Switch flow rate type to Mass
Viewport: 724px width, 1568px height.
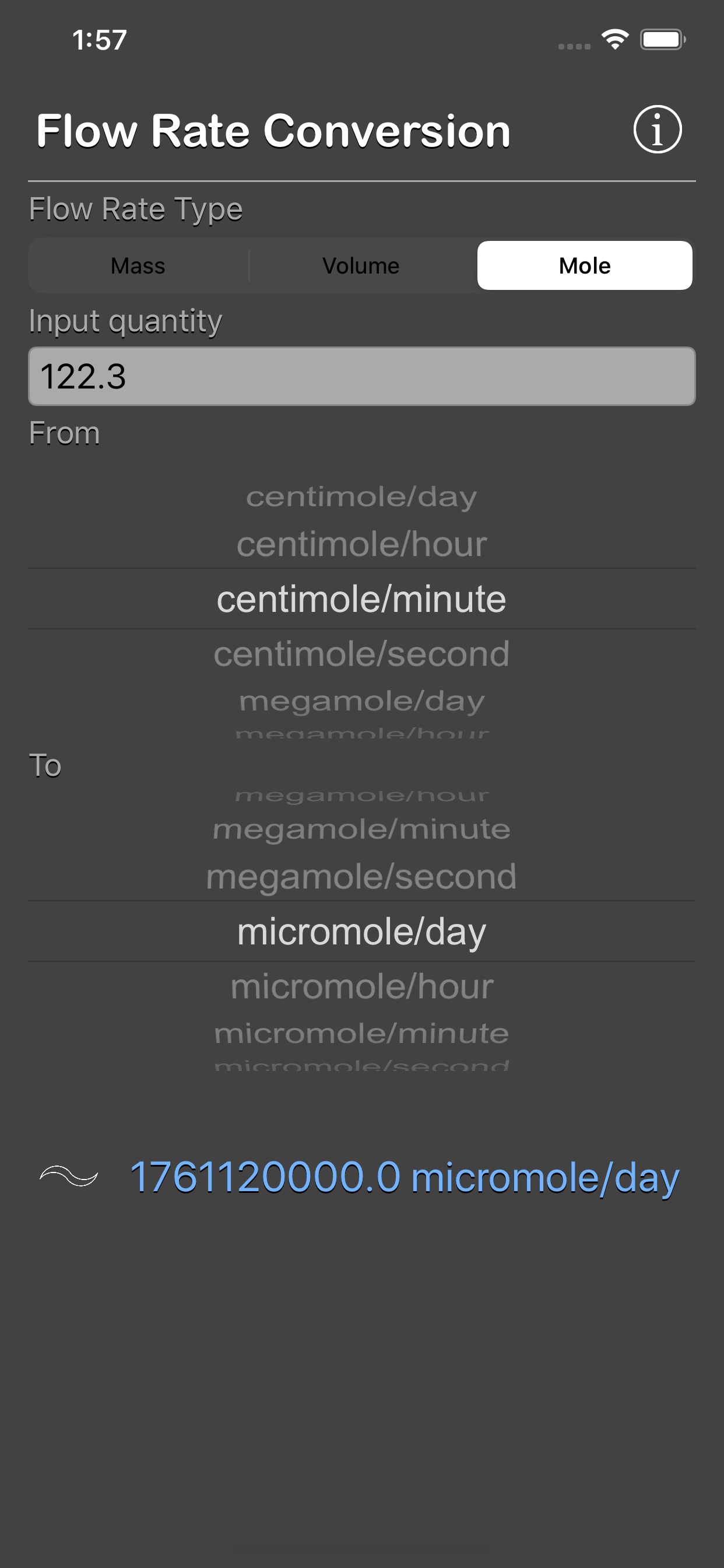(138, 266)
